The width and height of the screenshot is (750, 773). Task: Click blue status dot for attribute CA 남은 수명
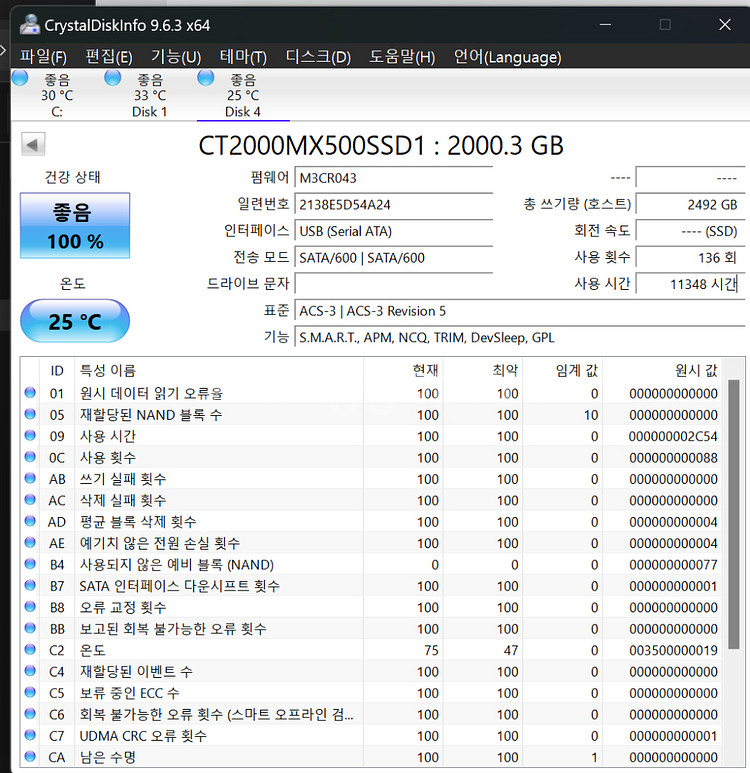30,757
